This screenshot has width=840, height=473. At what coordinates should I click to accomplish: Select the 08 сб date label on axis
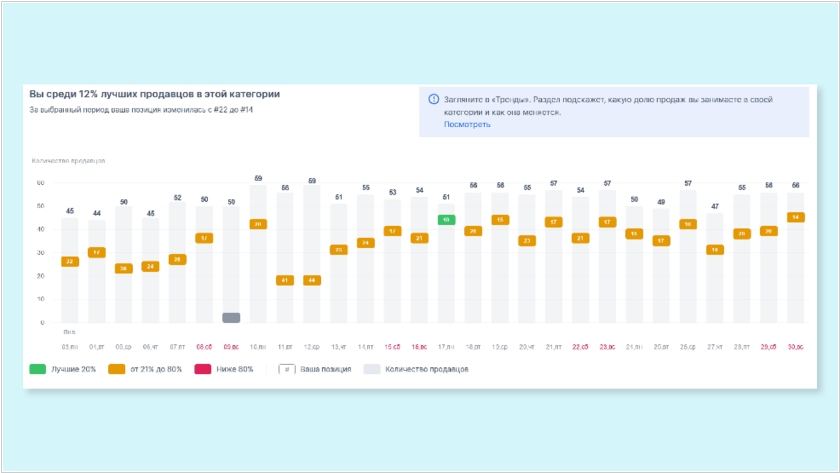(204, 347)
